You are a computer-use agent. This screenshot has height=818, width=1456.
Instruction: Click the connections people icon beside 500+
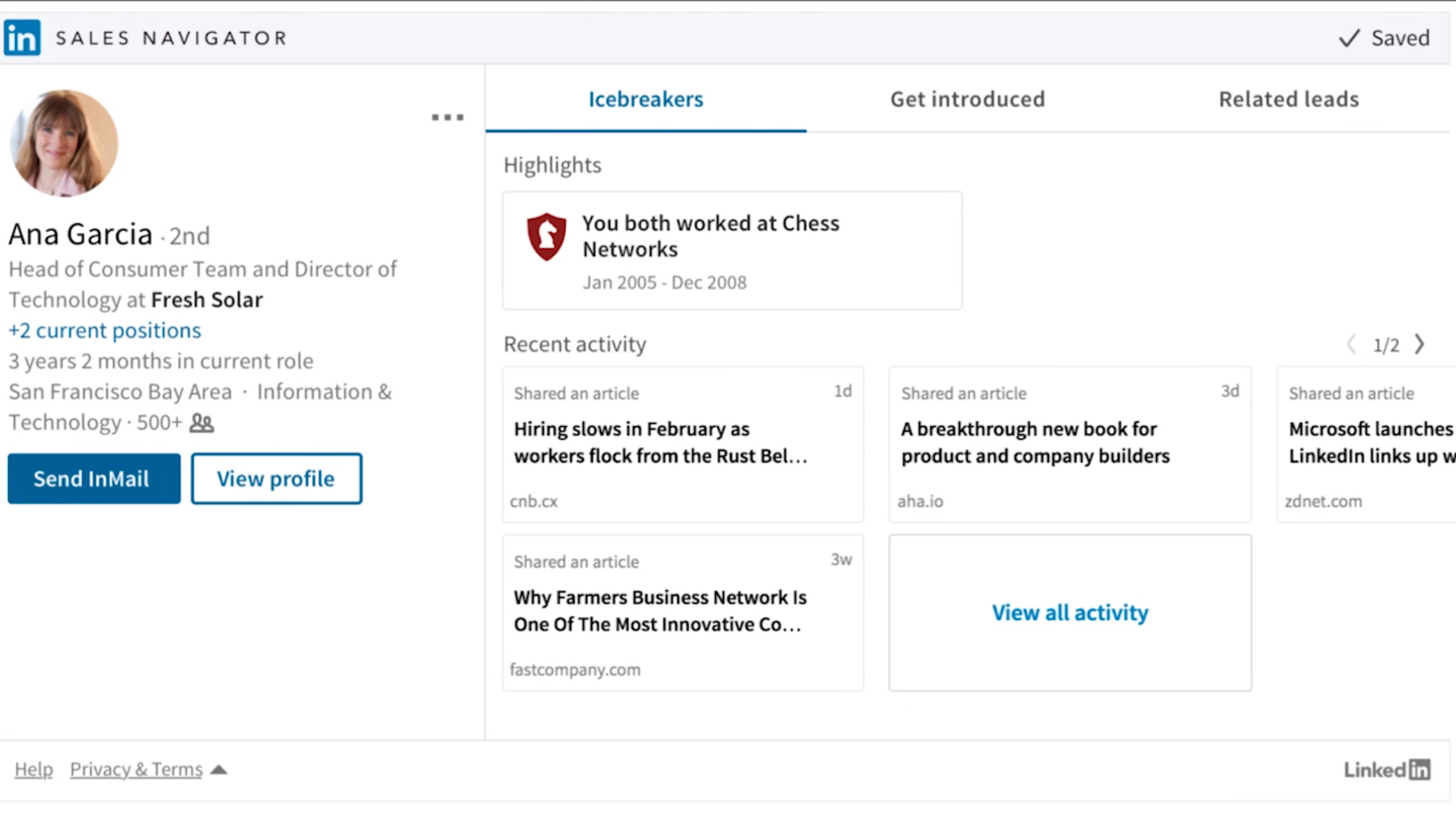click(x=201, y=422)
